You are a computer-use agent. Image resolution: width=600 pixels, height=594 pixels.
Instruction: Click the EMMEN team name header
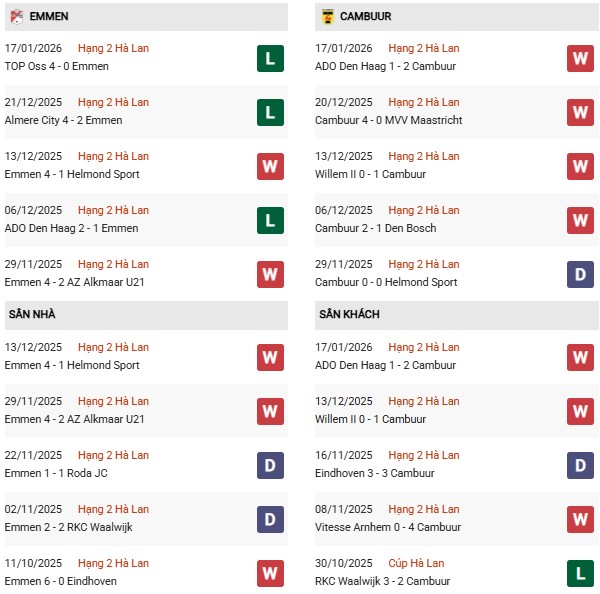(49, 16)
